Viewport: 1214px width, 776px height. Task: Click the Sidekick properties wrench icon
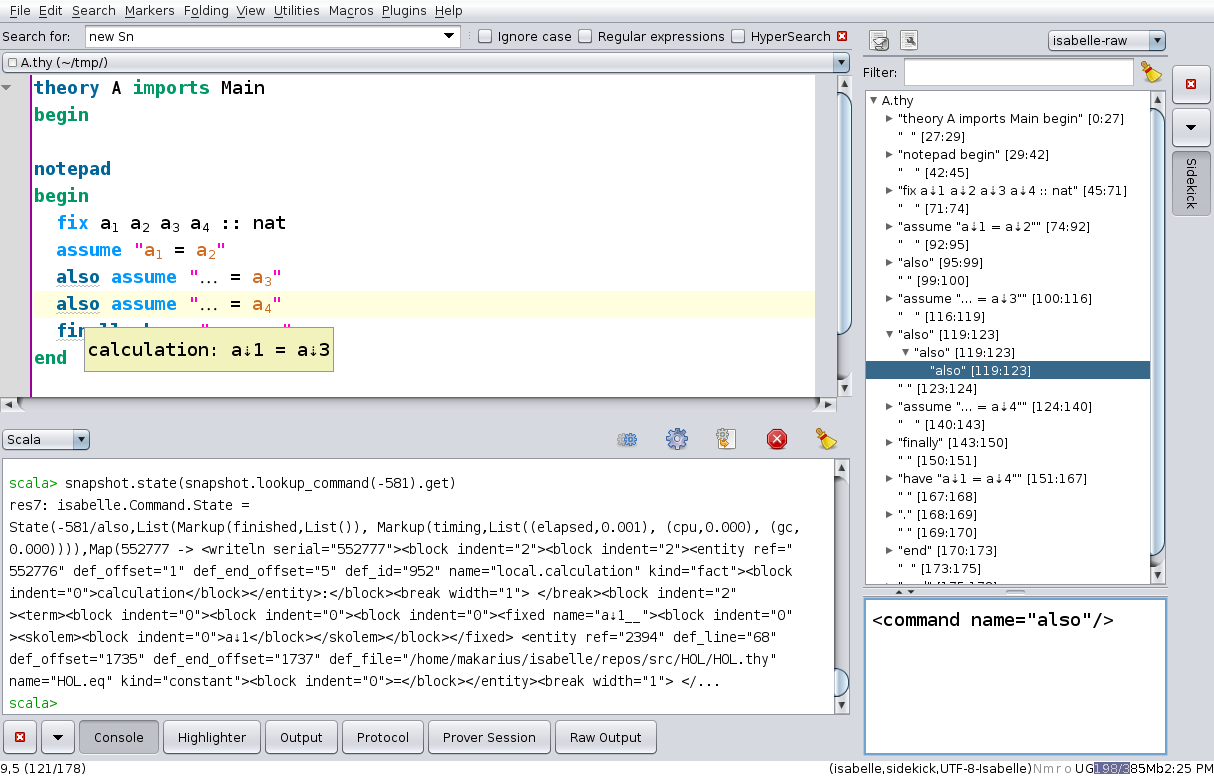[909, 41]
